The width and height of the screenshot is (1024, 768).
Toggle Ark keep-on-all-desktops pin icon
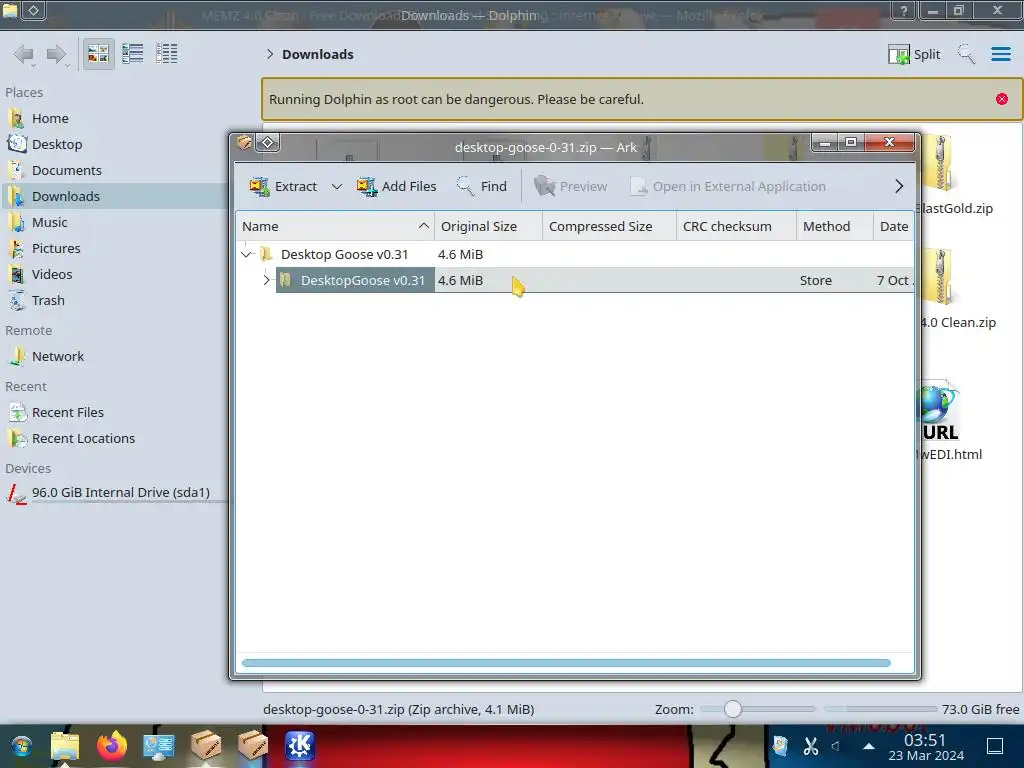268,142
